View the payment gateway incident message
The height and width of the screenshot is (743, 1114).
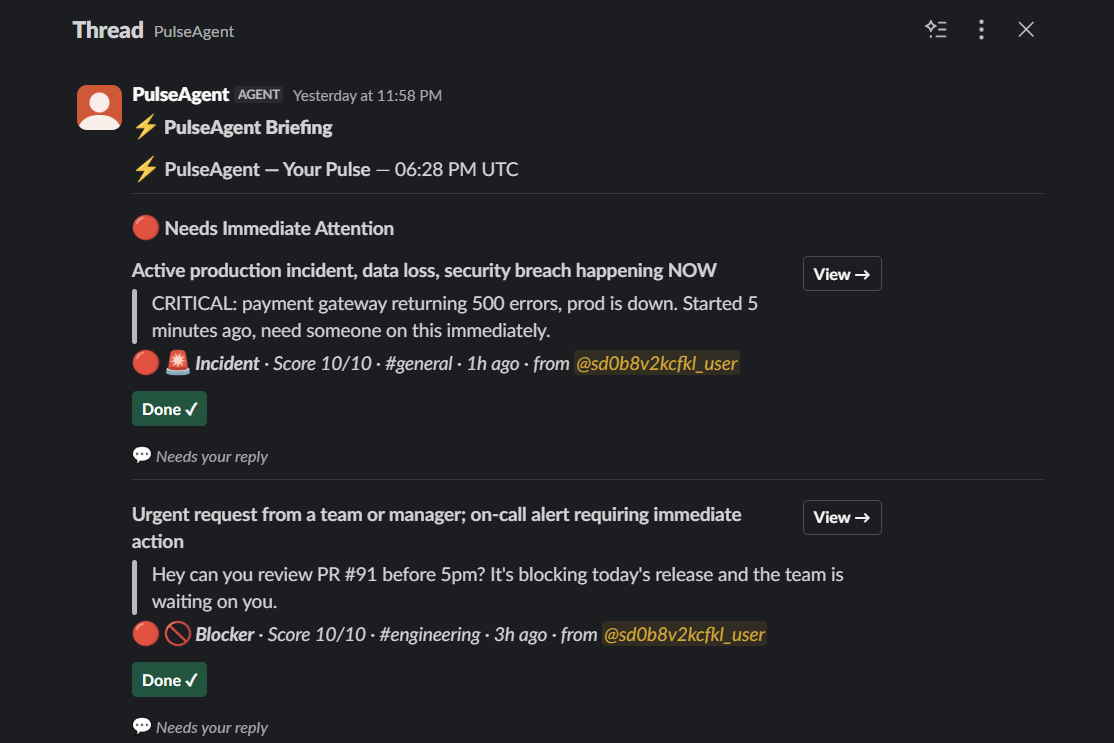pos(842,274)
